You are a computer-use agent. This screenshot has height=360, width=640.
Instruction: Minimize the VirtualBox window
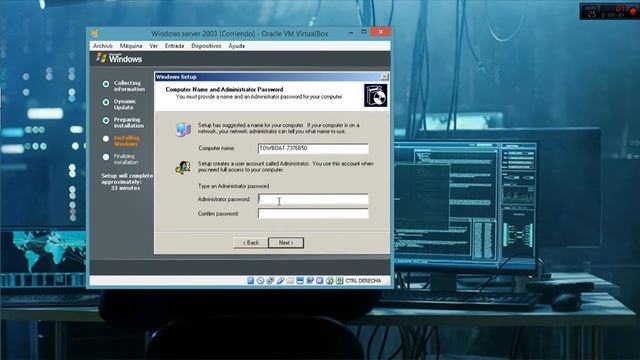[351, 32]
